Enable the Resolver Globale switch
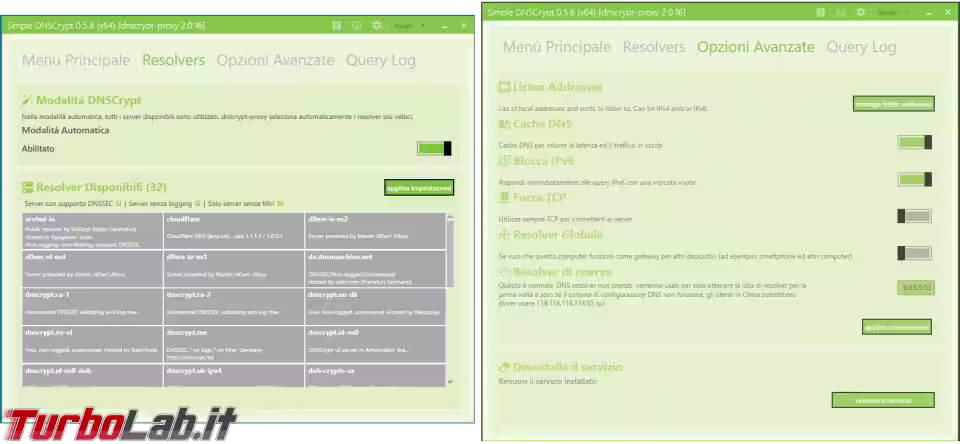Viewport: 960px width, 444px height. 915,253
